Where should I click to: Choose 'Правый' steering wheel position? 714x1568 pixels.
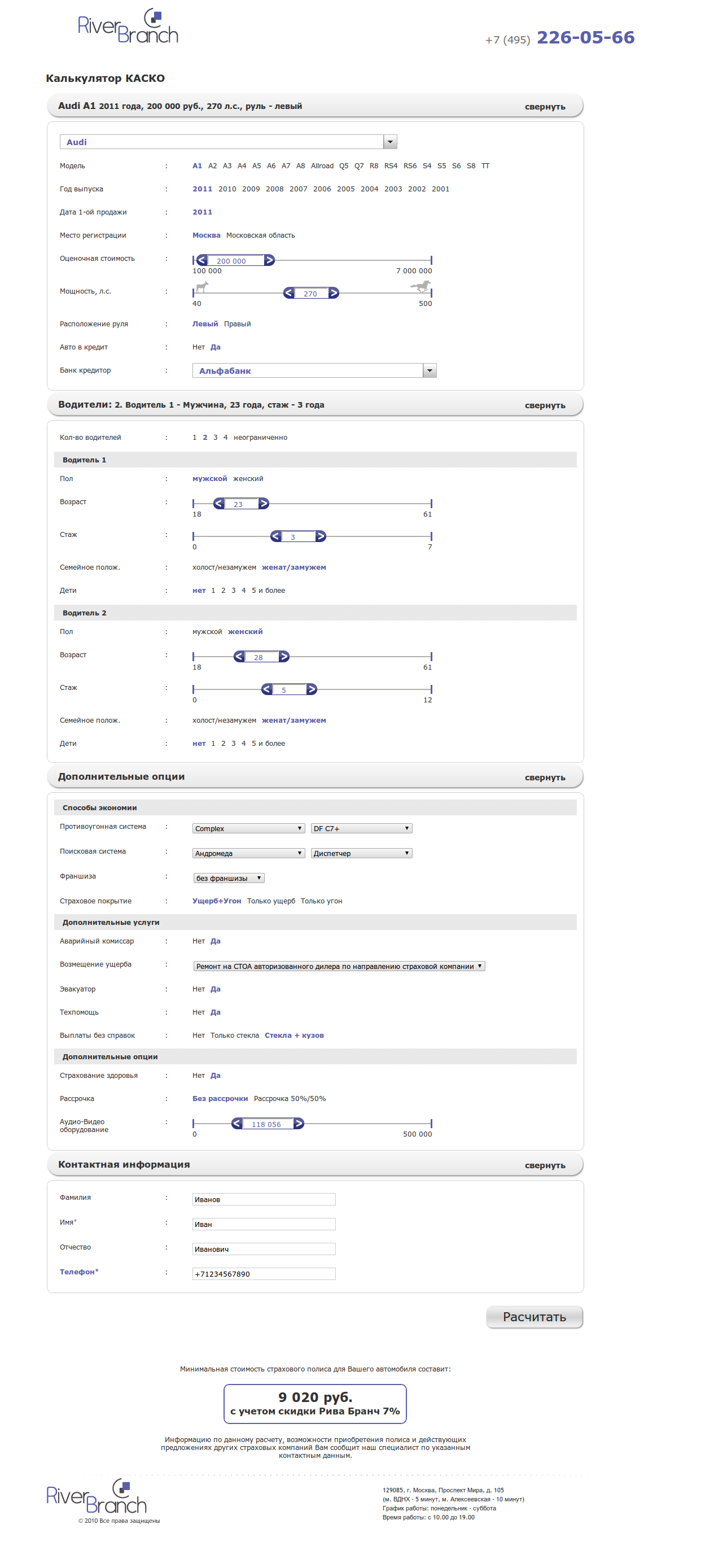[237, 324]
